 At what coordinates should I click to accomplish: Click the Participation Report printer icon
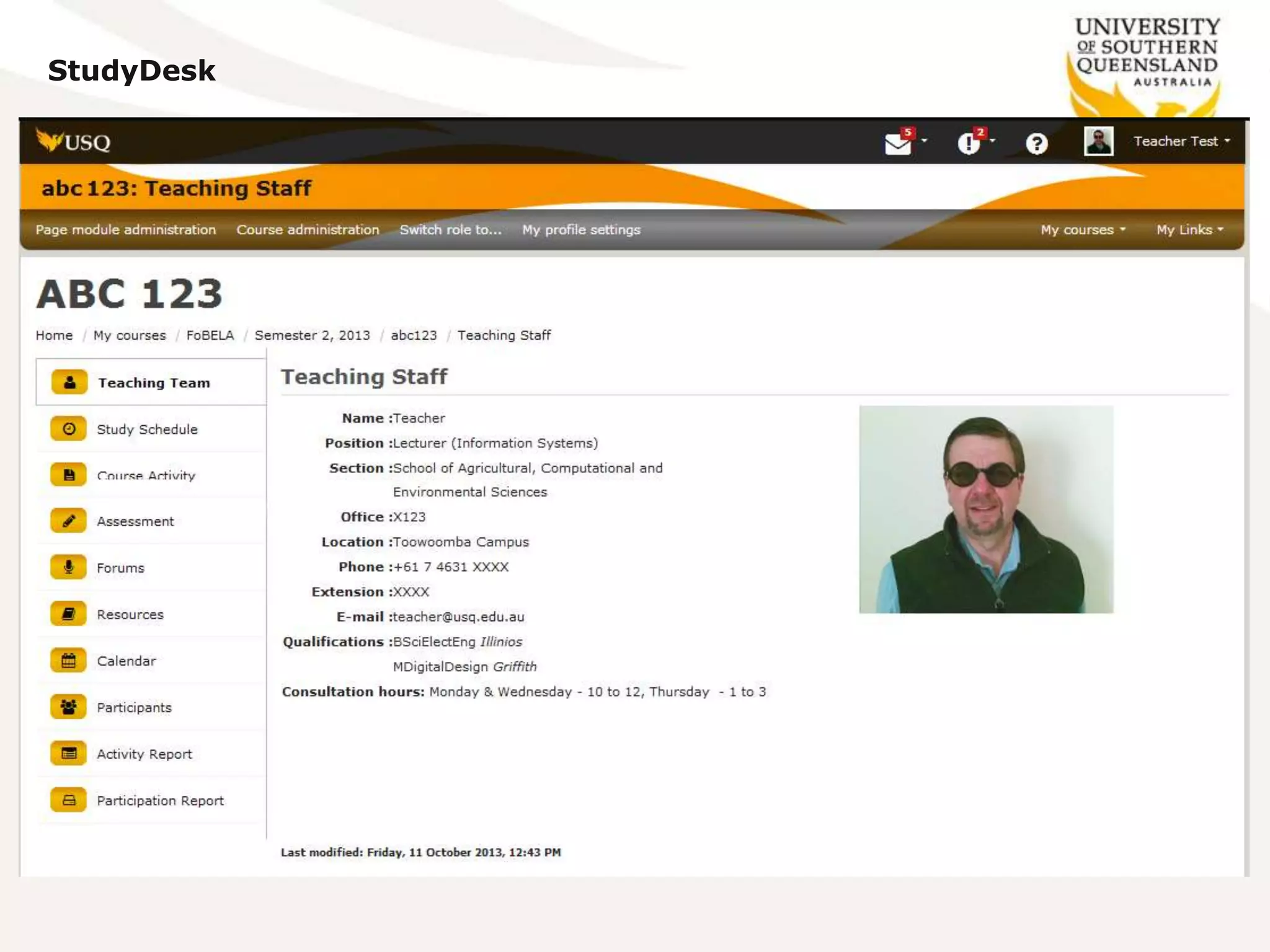(69, 800)
